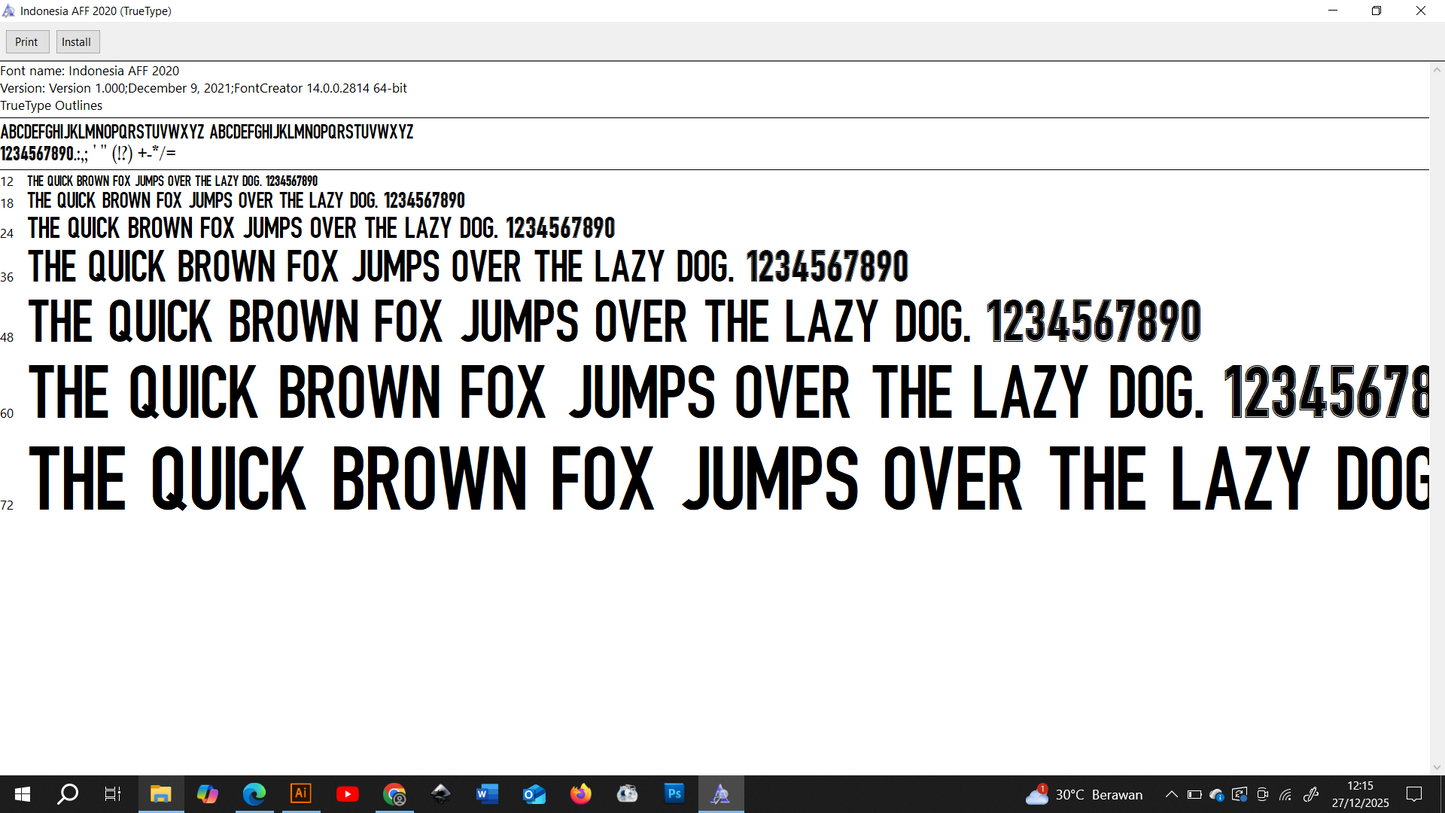Screen dimensions: 1445x813
Task: Open File Explorer from the taskbar
Action: coord(161,794)
